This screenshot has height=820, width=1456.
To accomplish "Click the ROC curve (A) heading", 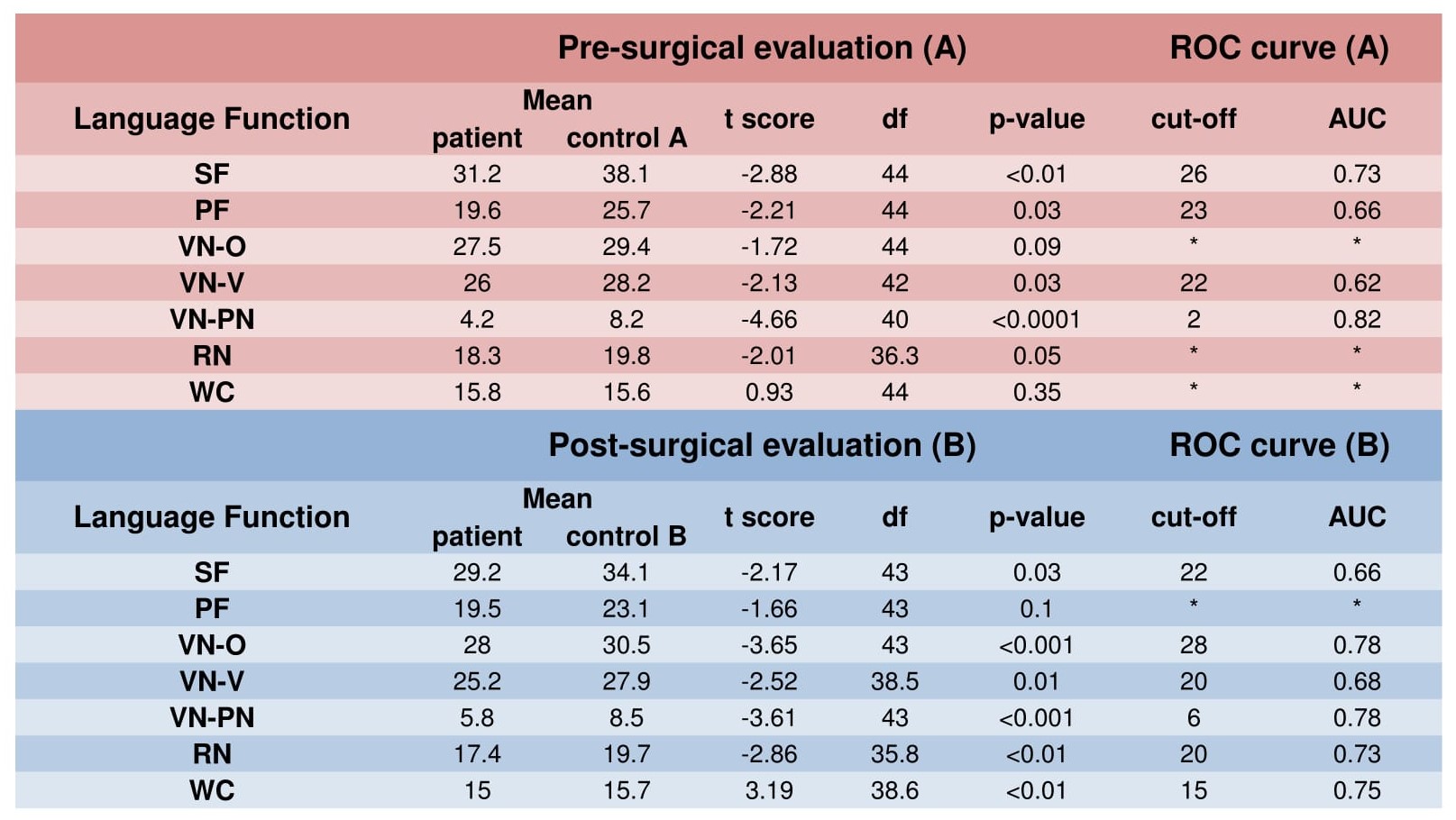I will point(1278,48).
